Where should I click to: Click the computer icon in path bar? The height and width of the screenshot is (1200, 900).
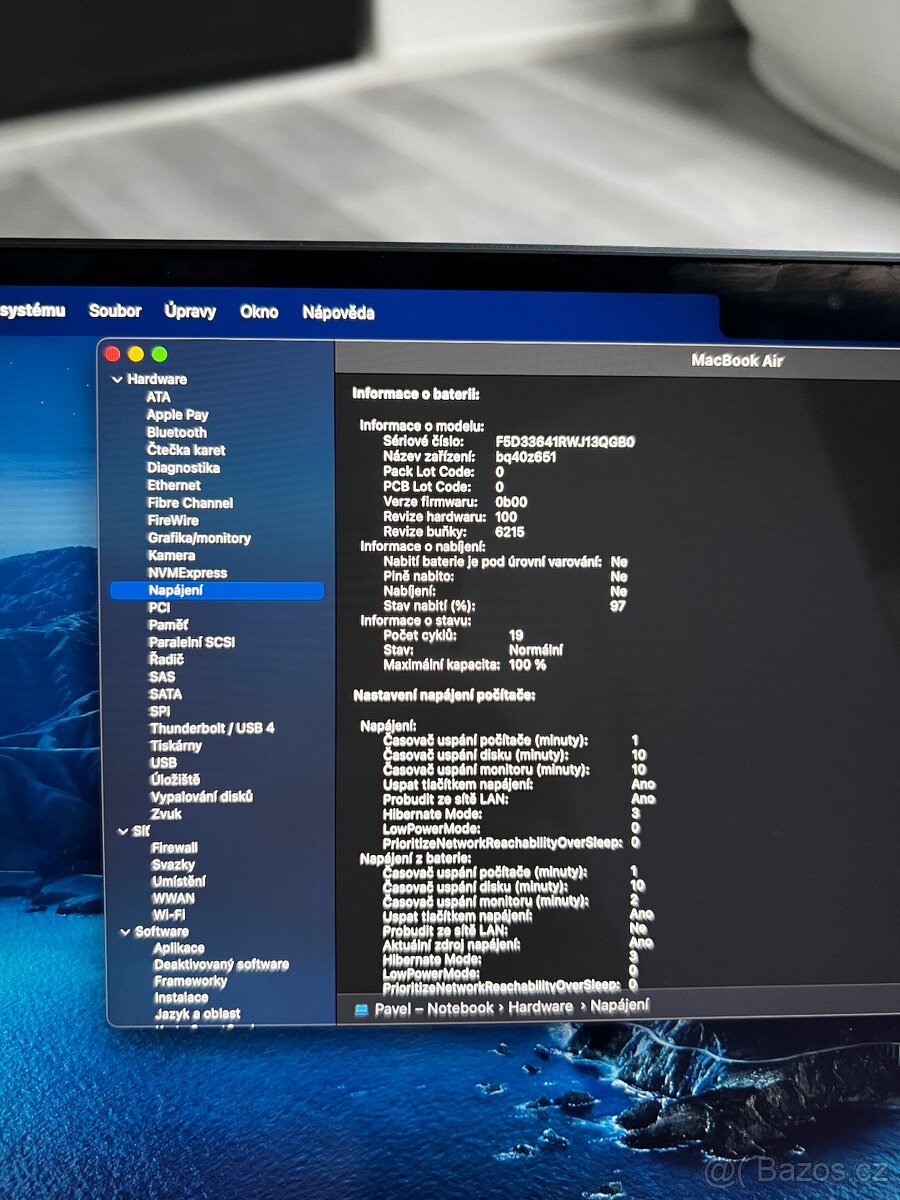tap(362, 1009)
